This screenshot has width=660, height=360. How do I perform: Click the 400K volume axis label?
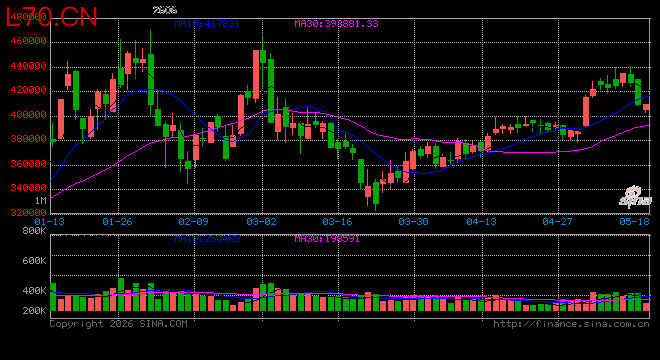click(x=35, y=291)
